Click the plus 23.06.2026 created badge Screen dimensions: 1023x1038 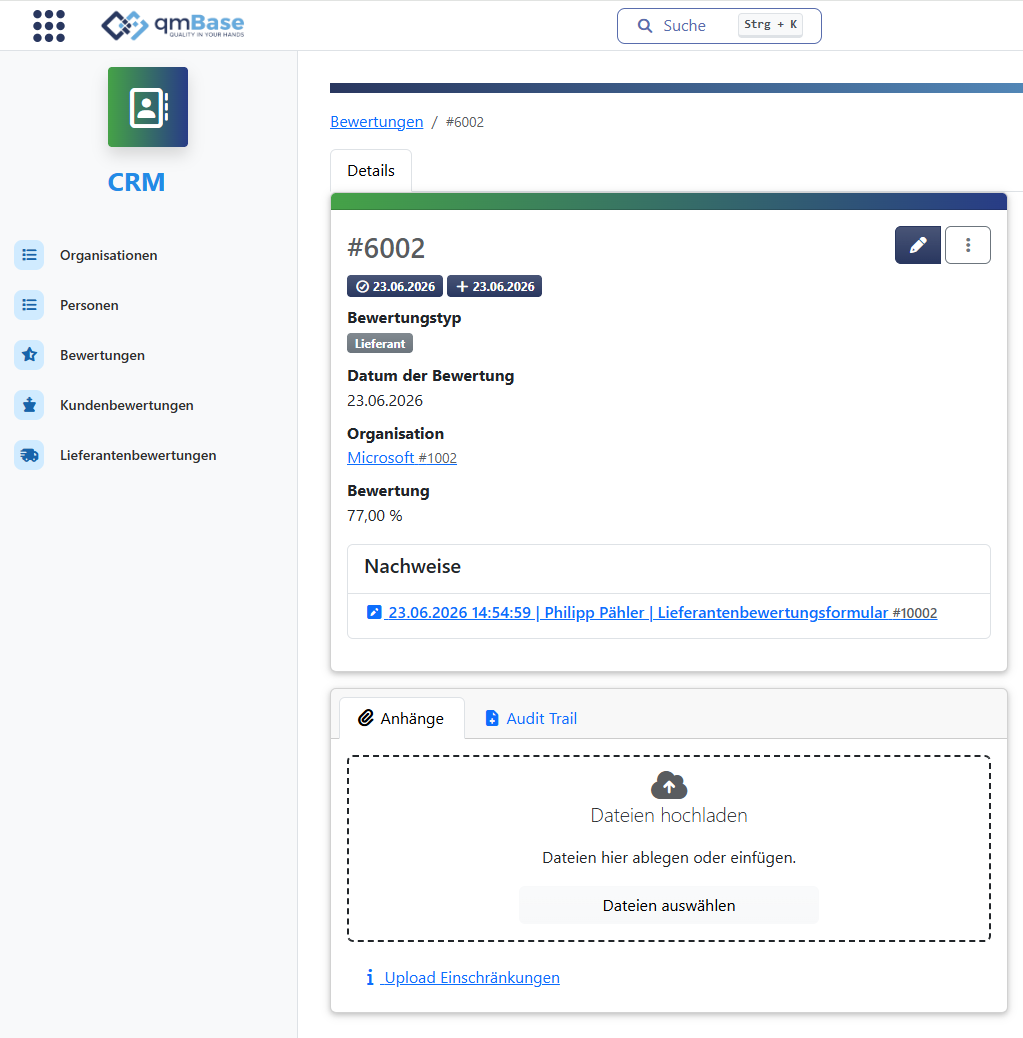coord(495,286)
